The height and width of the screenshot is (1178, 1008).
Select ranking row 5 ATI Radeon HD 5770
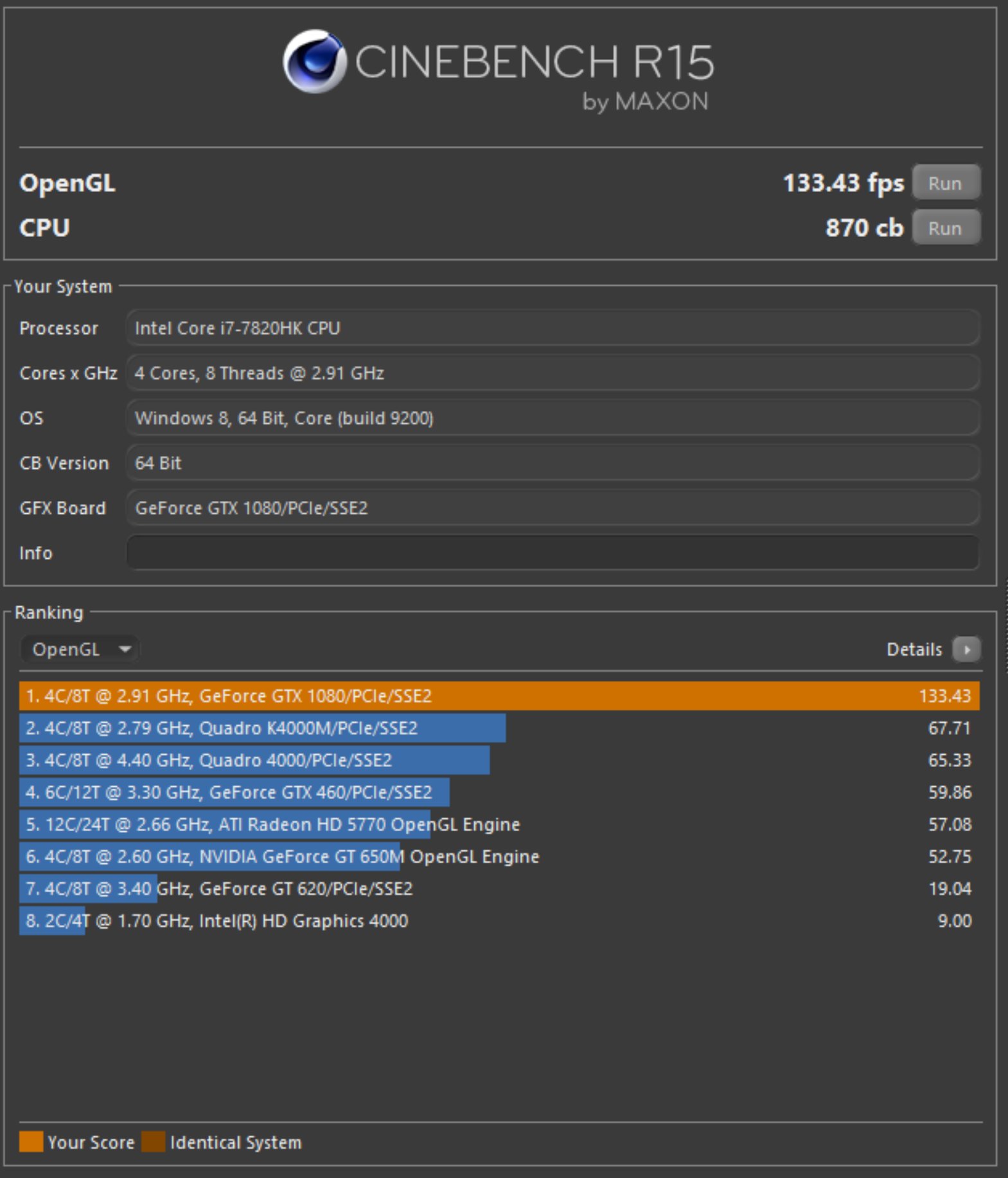point(499,824)
